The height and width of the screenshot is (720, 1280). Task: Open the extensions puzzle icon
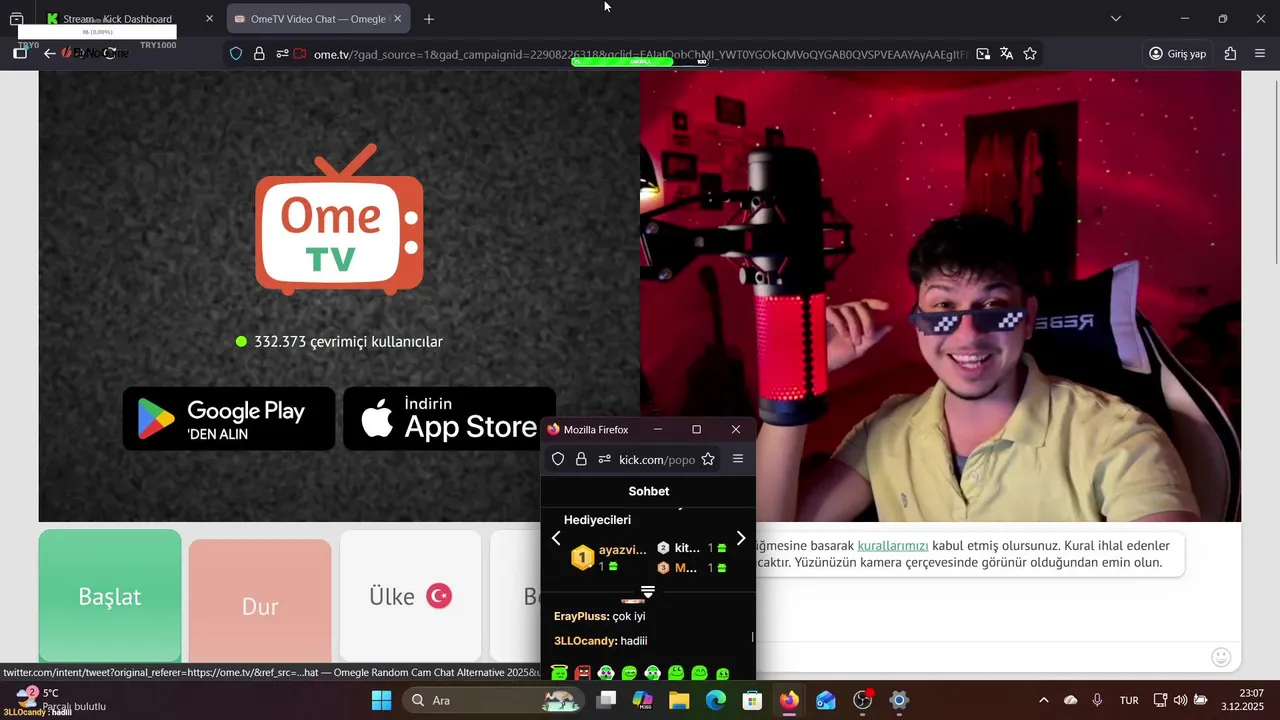[x=1230, y=54]
